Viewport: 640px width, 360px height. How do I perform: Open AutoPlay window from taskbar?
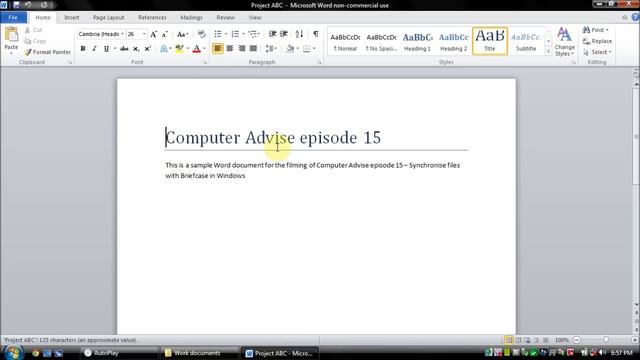click(120, 353)
